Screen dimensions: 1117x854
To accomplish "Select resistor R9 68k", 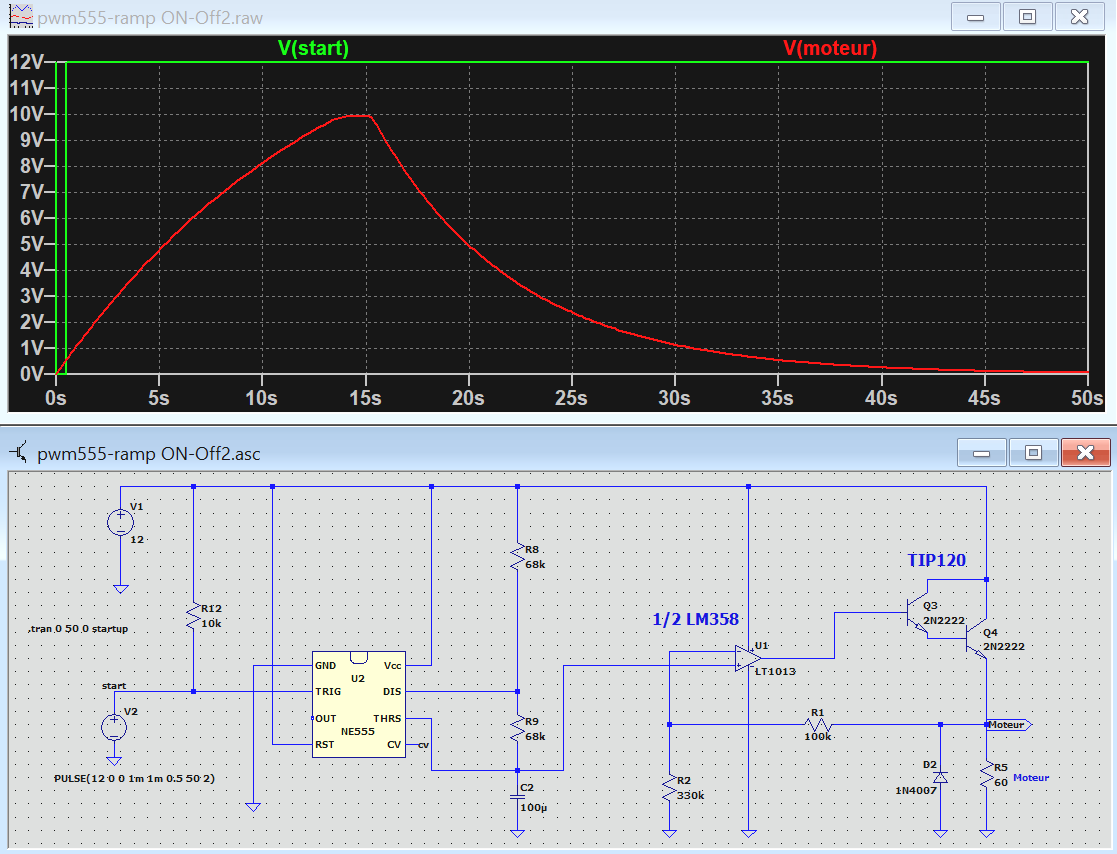I will pos(518,729).
